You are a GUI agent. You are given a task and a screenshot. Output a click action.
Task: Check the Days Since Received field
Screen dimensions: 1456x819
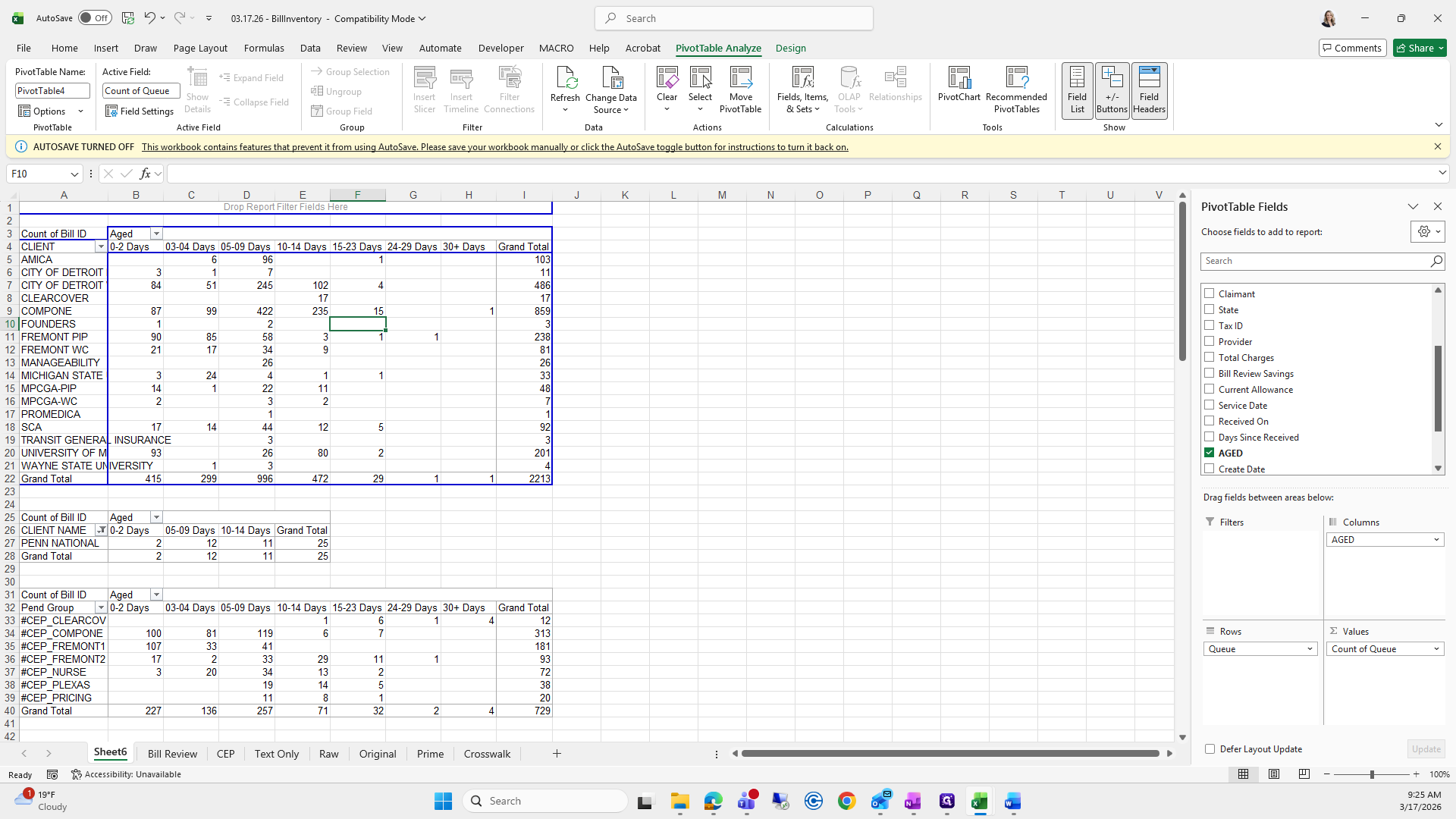click(1210, 437)
